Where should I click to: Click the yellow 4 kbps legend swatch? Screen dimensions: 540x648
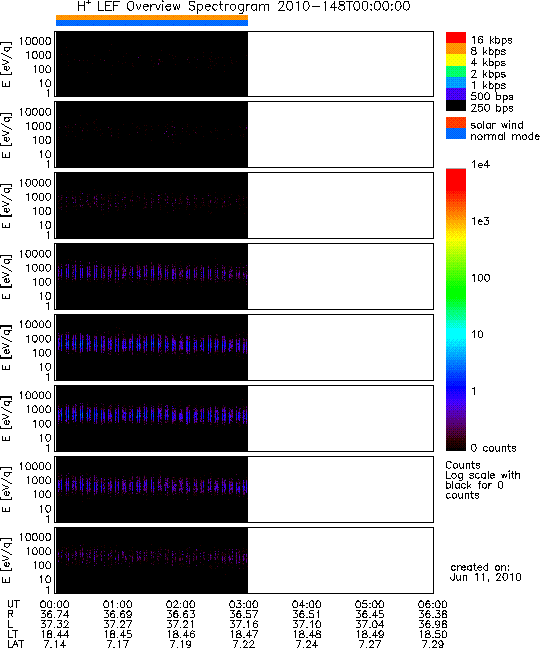point(456,60)
